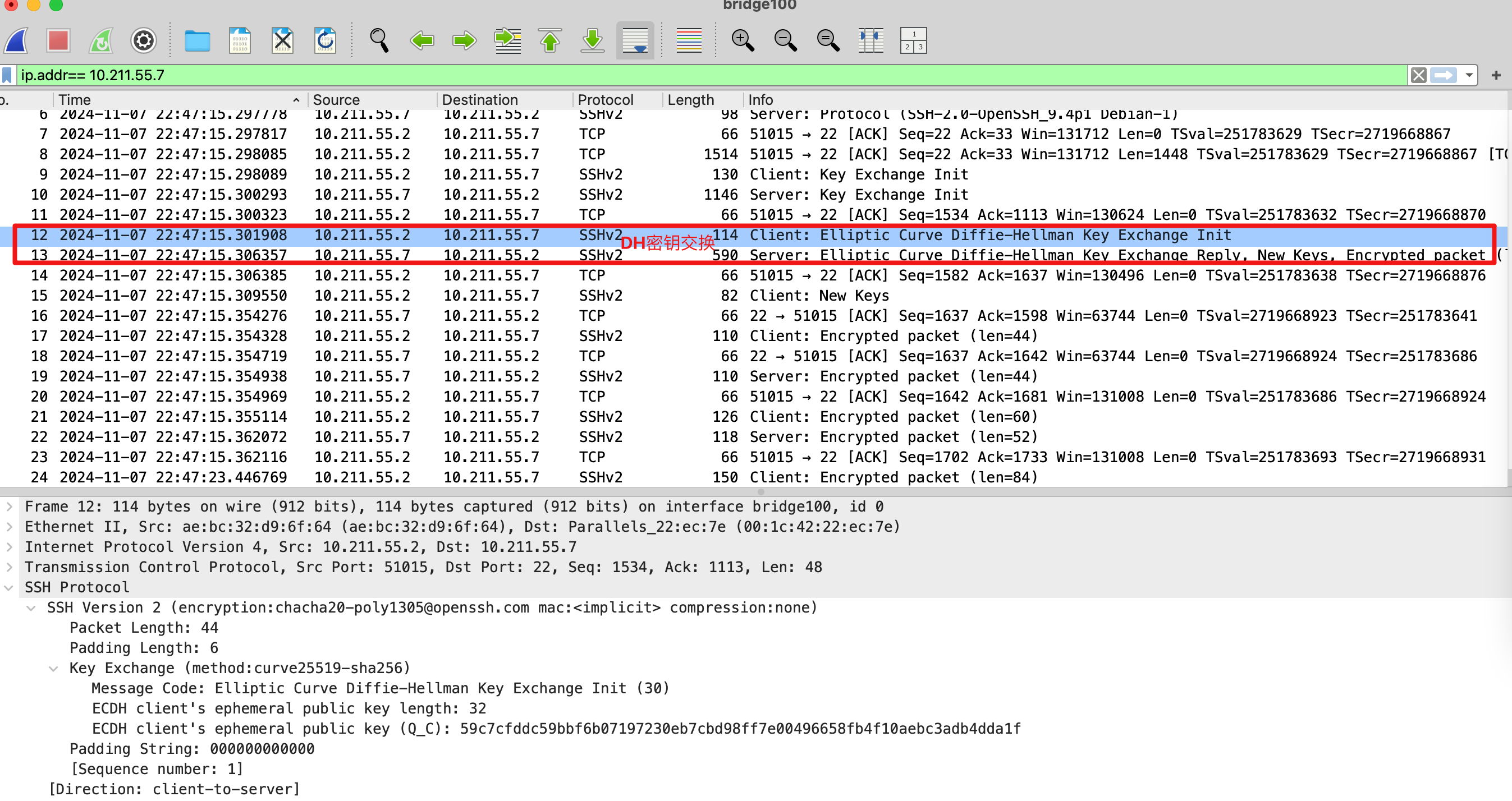Select packet 22 Server Encrypted packet len=52
The image size is (1512, 801).
[x=753, y=436]
